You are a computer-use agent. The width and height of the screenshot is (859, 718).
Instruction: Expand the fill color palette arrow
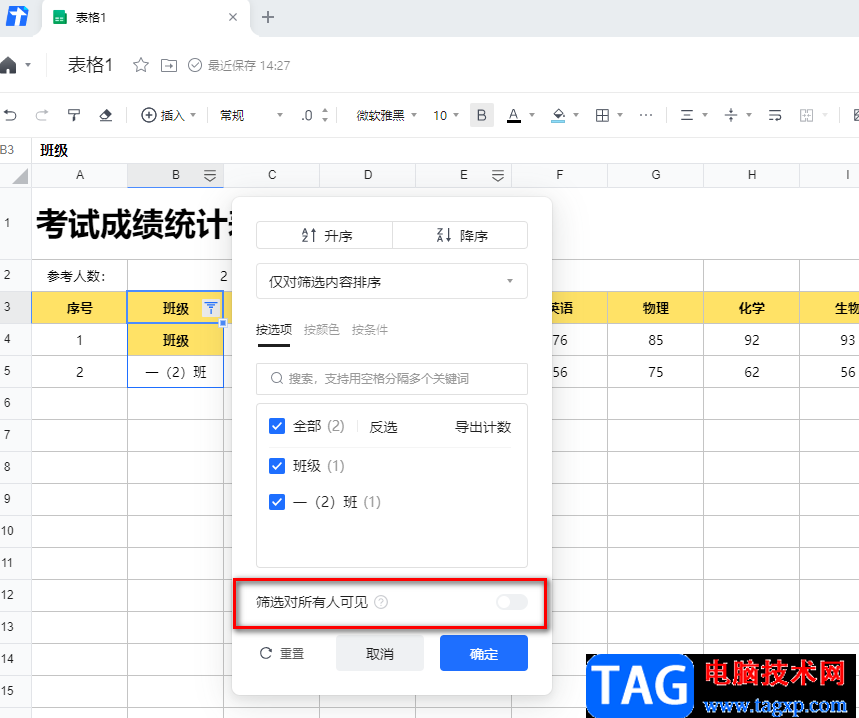click(x=576, y=115)
